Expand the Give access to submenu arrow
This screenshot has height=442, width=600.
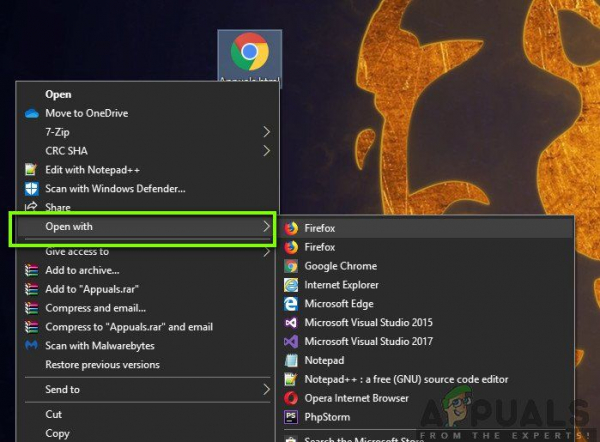pos(267,251)
